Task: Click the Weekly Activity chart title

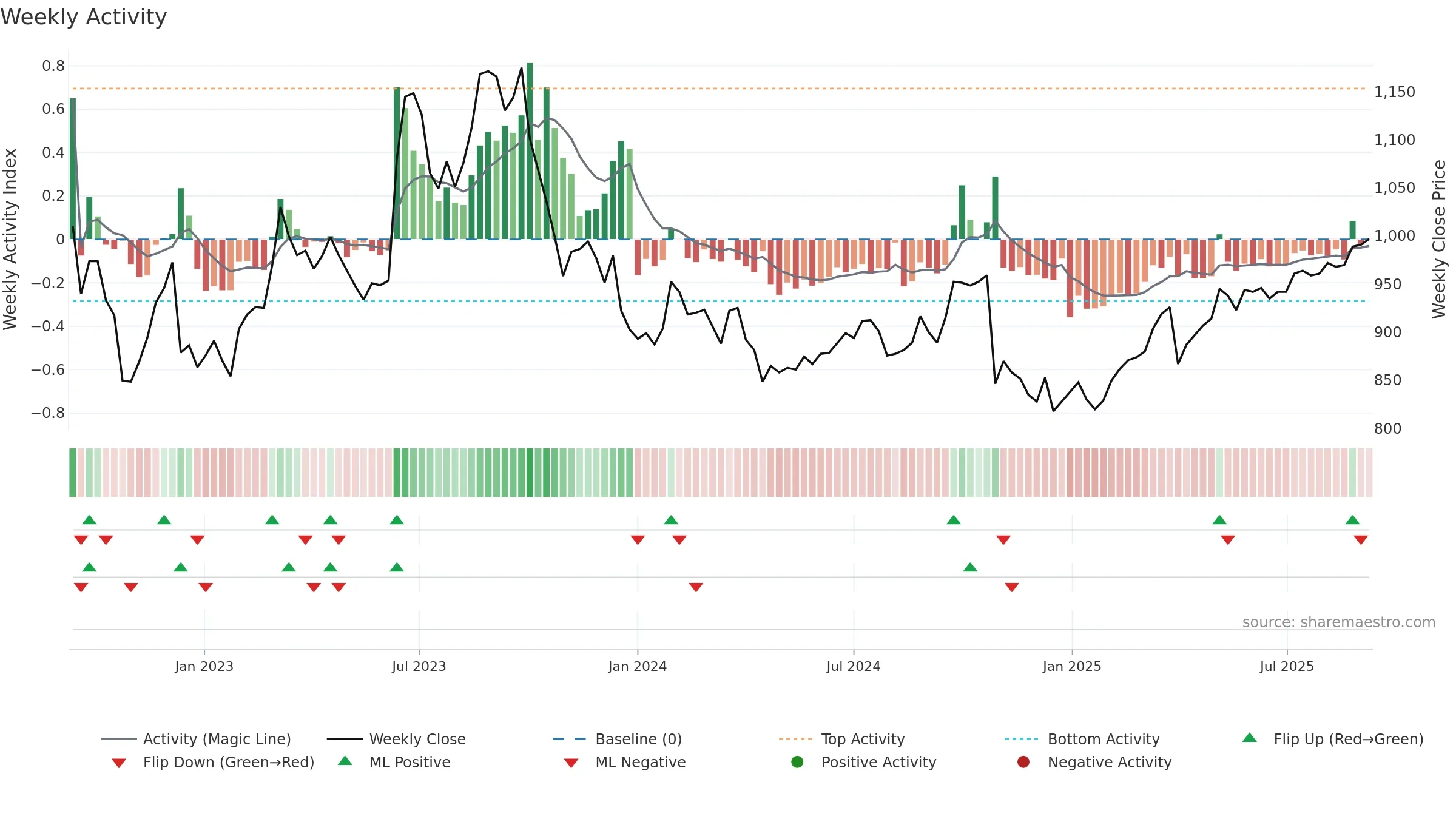Action: pyautogui.click(x=84, y=17)
